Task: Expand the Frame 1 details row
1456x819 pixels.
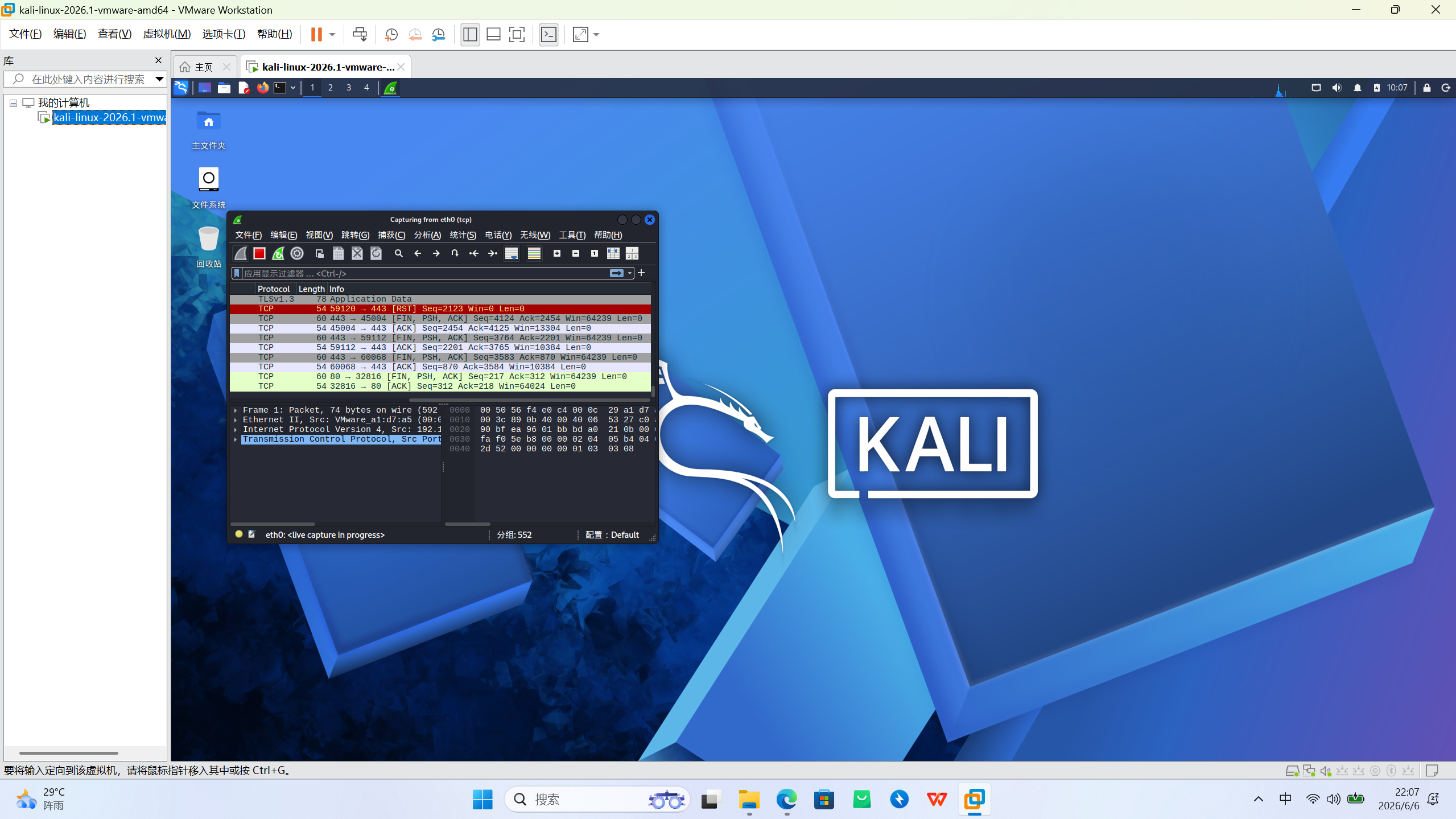Action: point(236,410)
